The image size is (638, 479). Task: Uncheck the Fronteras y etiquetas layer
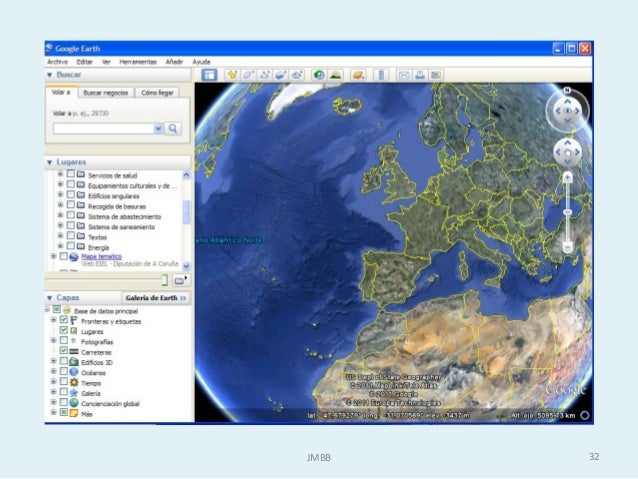tap(64, 320)
